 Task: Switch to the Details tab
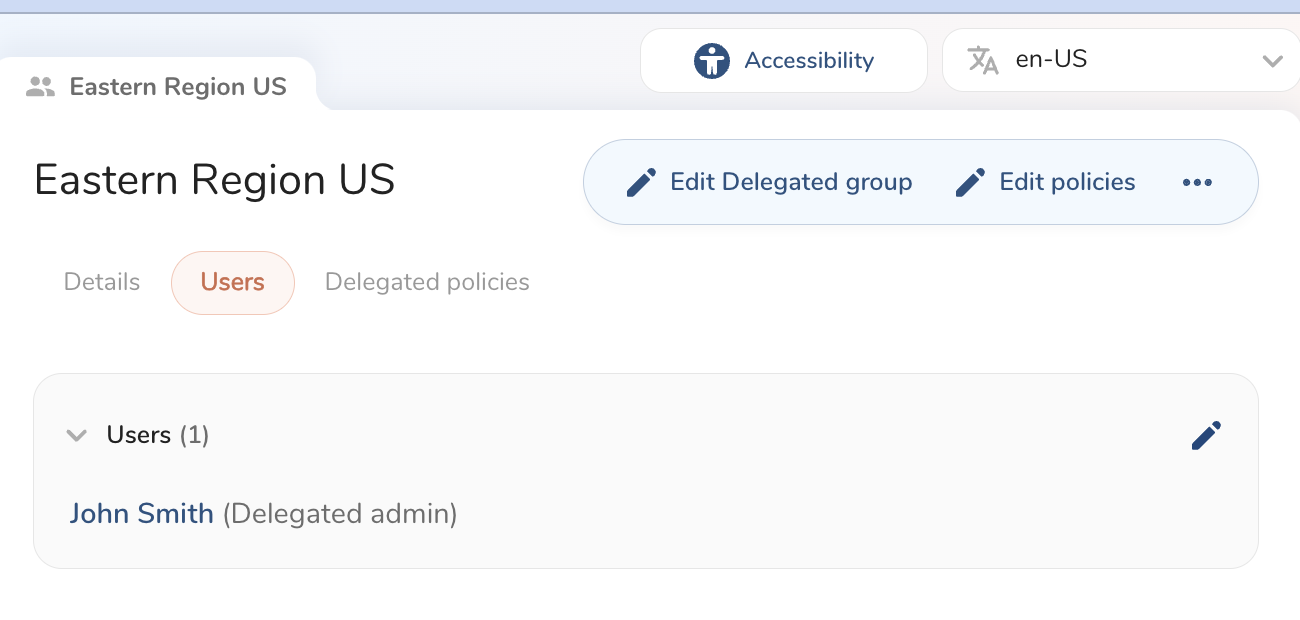pos(102,282)
